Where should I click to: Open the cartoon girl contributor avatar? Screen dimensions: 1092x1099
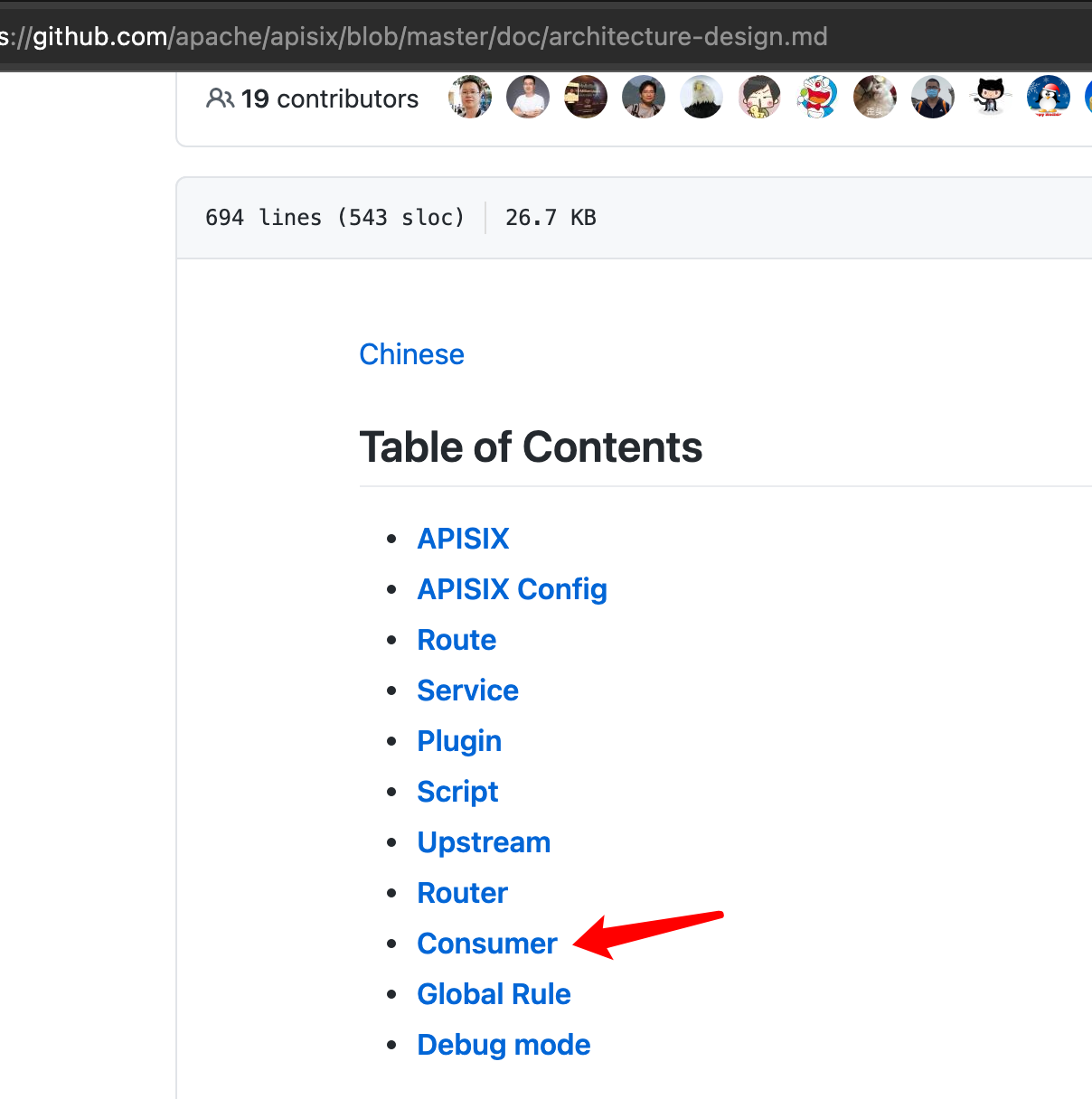[759, 97]
